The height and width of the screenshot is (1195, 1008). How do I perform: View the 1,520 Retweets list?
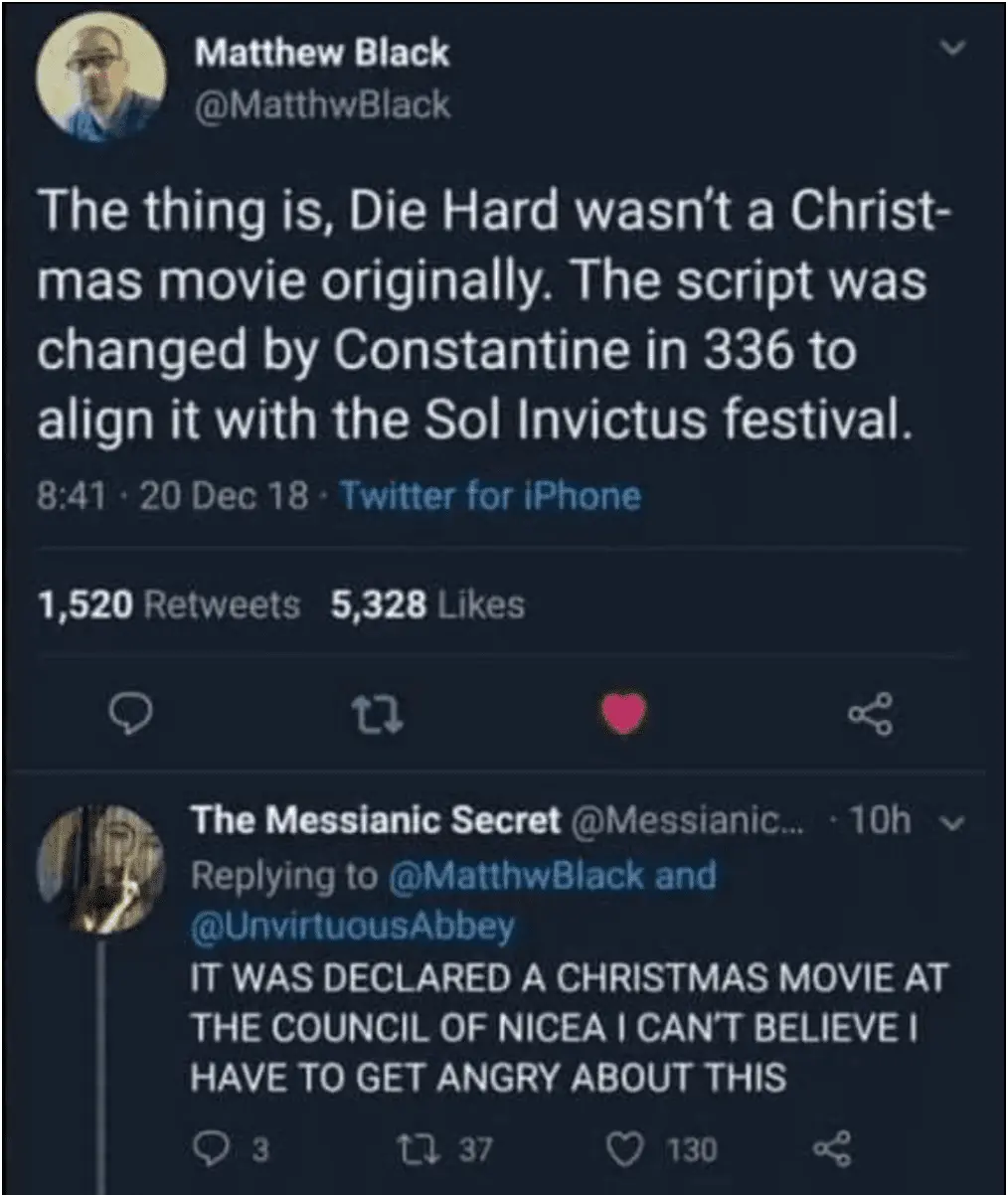pyautogui.click(x=167, y=604)
